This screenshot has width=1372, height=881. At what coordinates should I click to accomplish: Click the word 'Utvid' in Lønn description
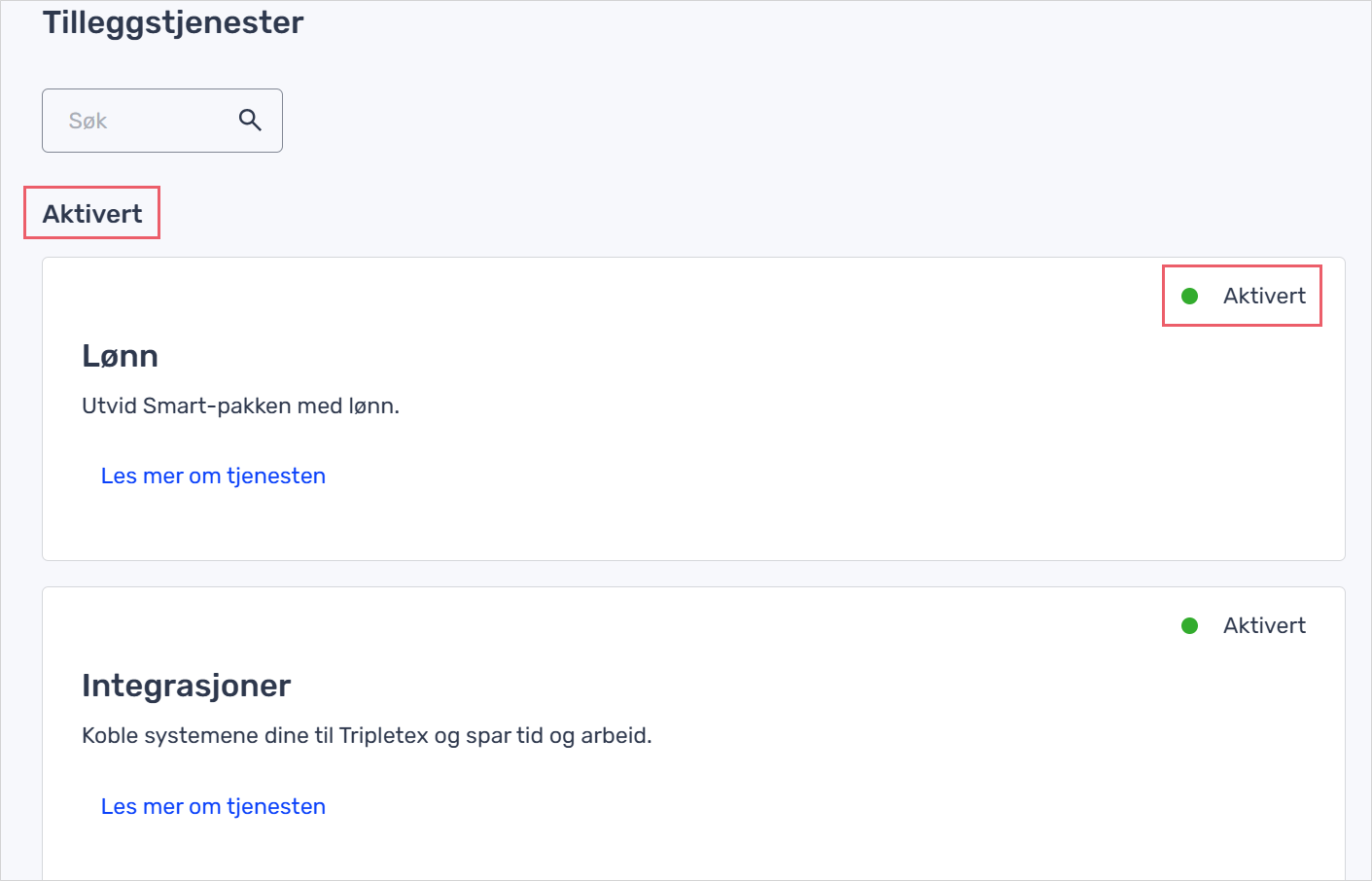point(109,405)
